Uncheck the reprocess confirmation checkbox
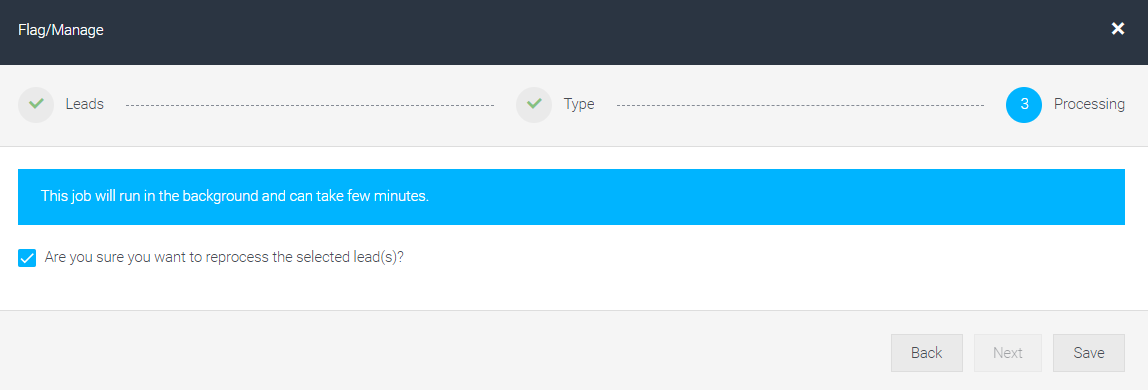Screen dimensions: 1148x390 click(x=27, y=258)
